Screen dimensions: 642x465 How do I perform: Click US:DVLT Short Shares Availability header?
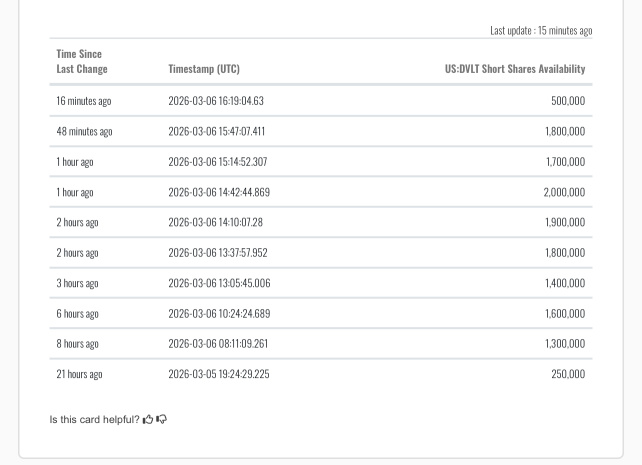[515, 69]
